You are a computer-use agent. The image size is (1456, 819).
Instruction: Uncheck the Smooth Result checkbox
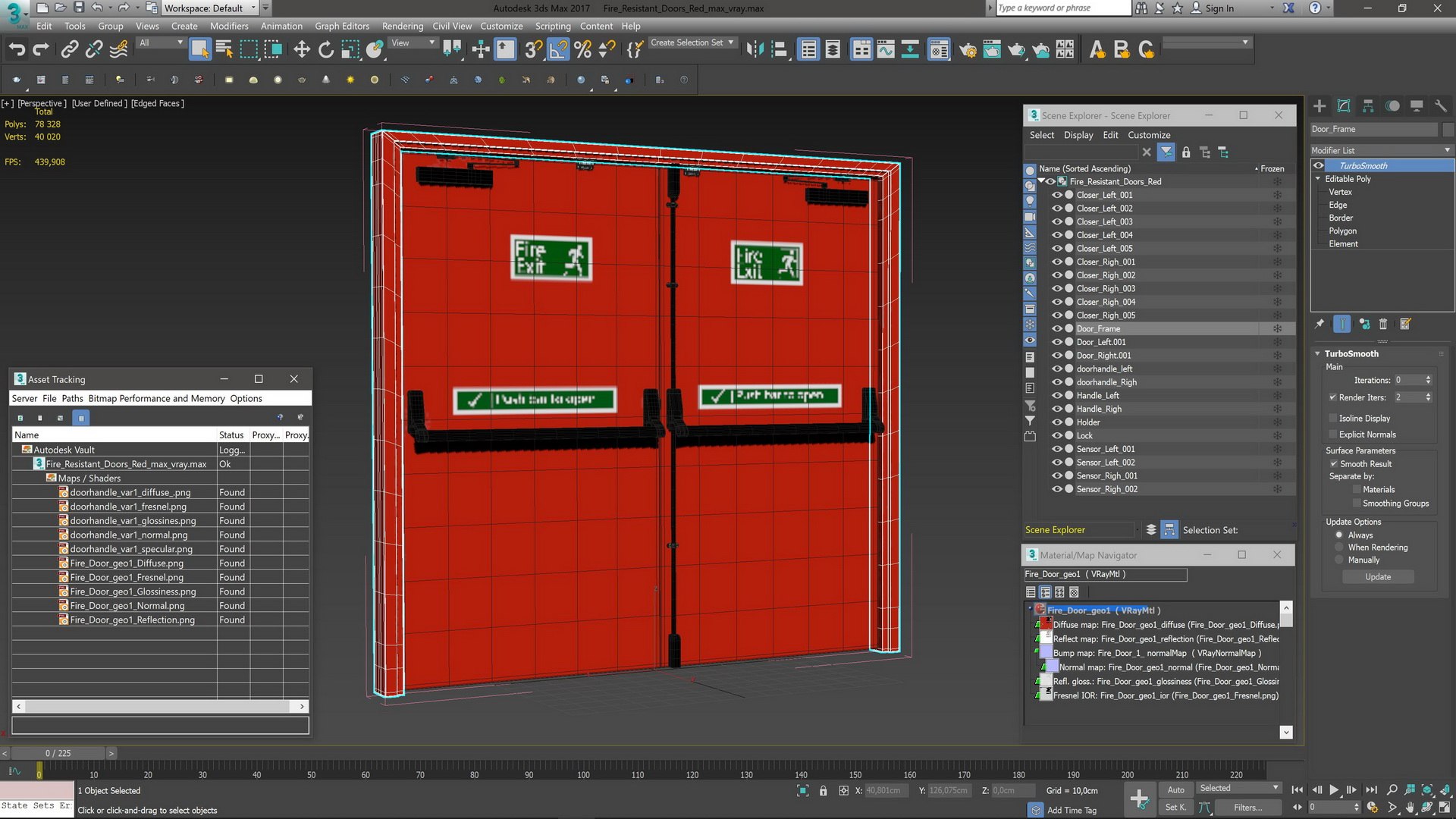[x=1333, y=463]
